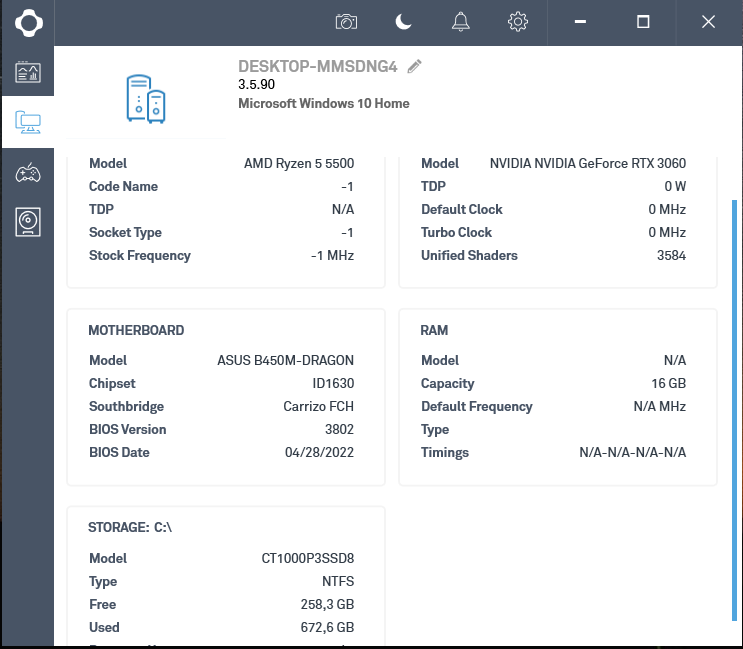Click the CAM app logo icon
The width and height of the screenshot is (743, 649).
tap(28, 22)
